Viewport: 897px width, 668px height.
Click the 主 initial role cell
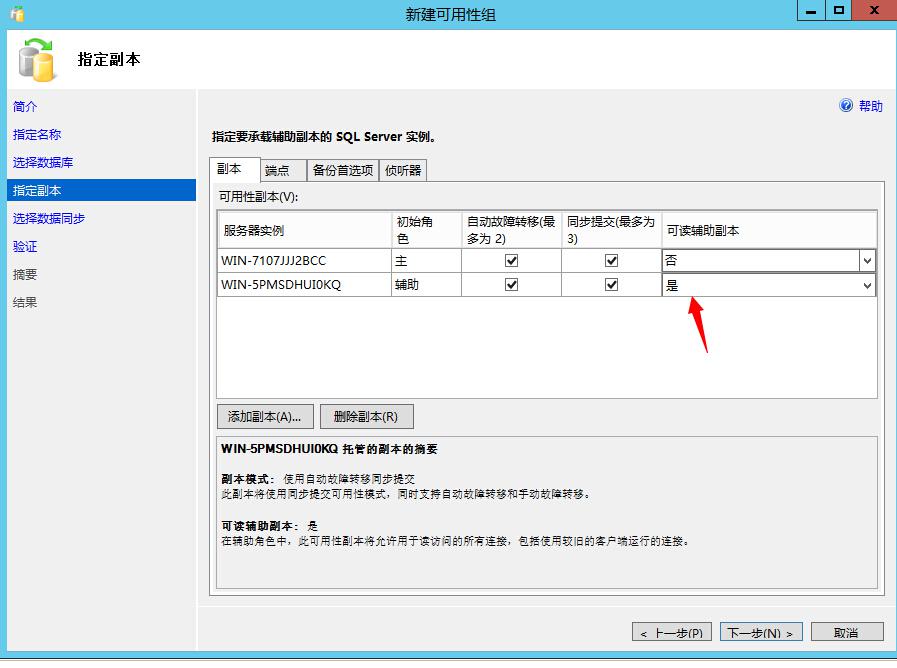pos(426,261)
